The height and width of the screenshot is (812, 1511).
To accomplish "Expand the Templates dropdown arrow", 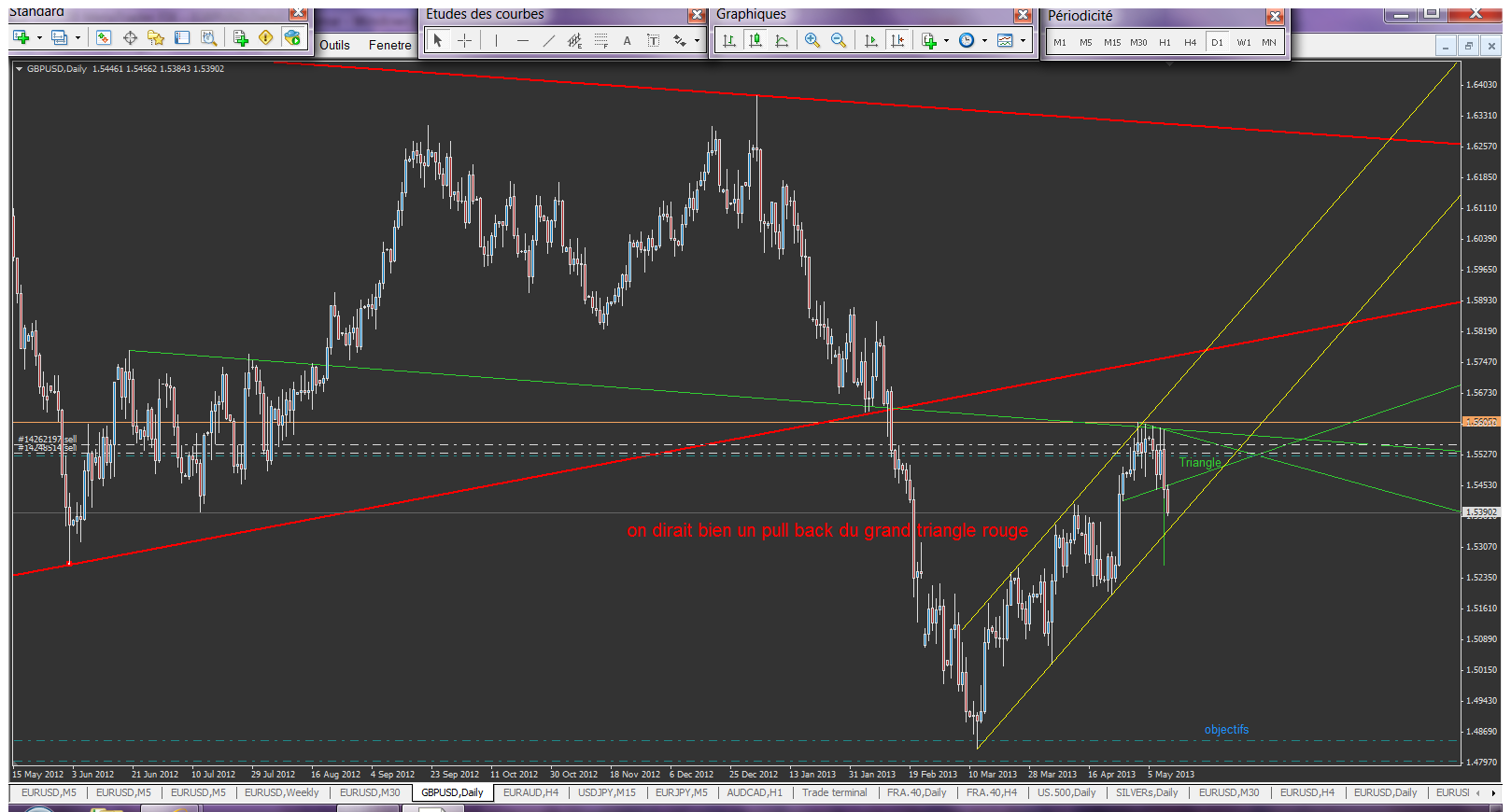I will point(1023,40).
